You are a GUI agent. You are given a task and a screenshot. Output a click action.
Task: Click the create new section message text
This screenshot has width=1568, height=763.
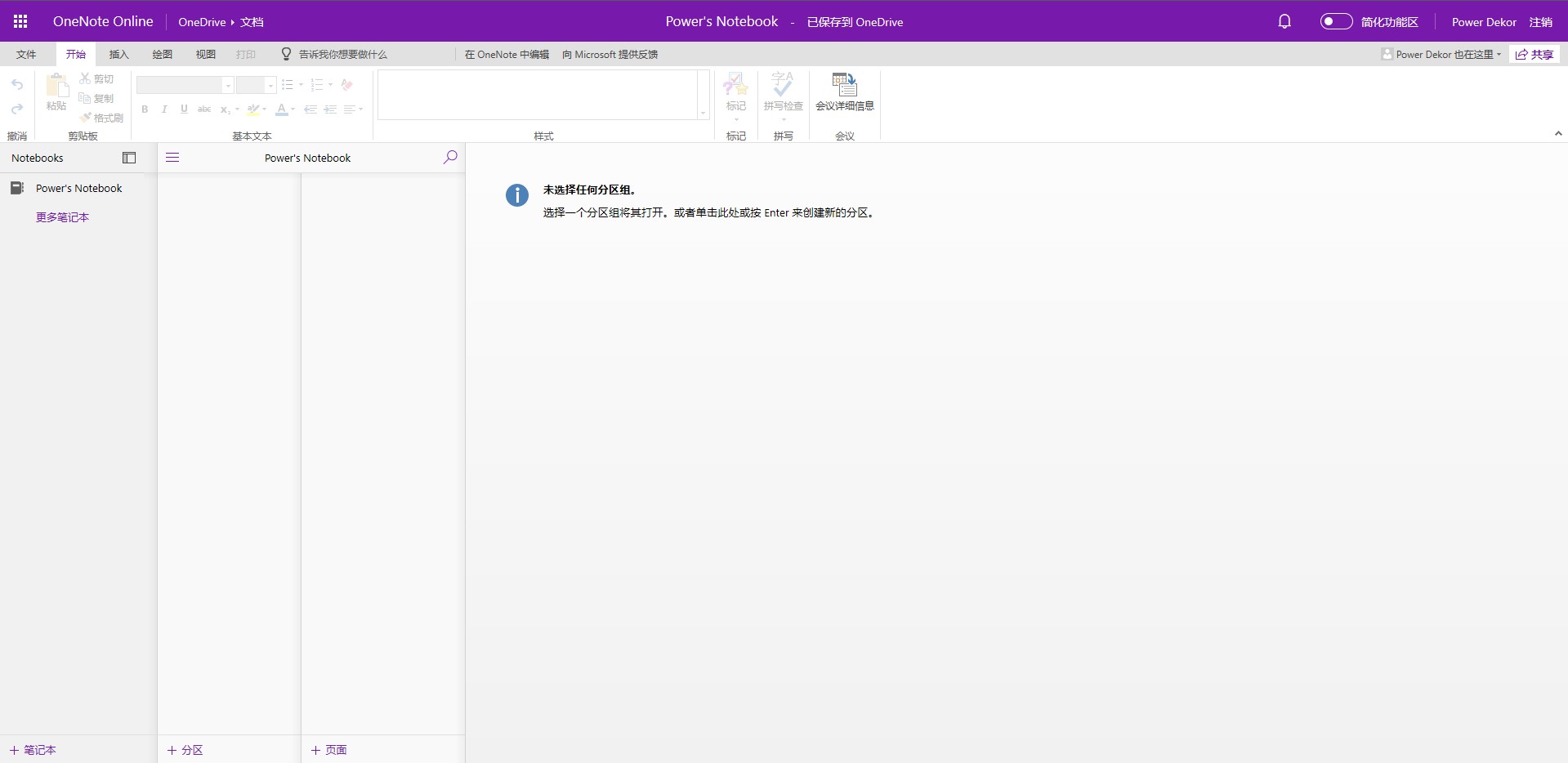(710, 212)
